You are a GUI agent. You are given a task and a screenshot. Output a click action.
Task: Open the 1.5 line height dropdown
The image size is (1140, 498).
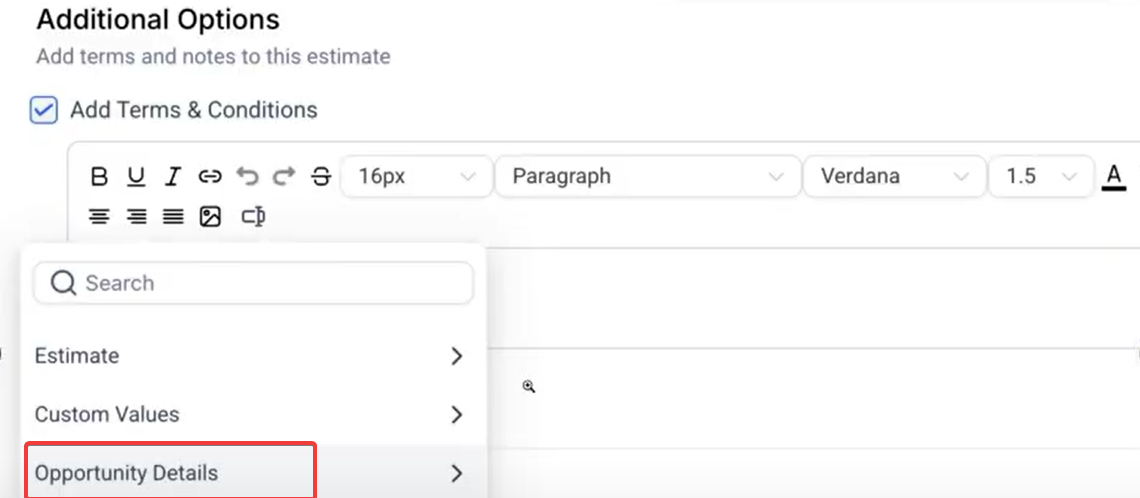coord(1041,177)
